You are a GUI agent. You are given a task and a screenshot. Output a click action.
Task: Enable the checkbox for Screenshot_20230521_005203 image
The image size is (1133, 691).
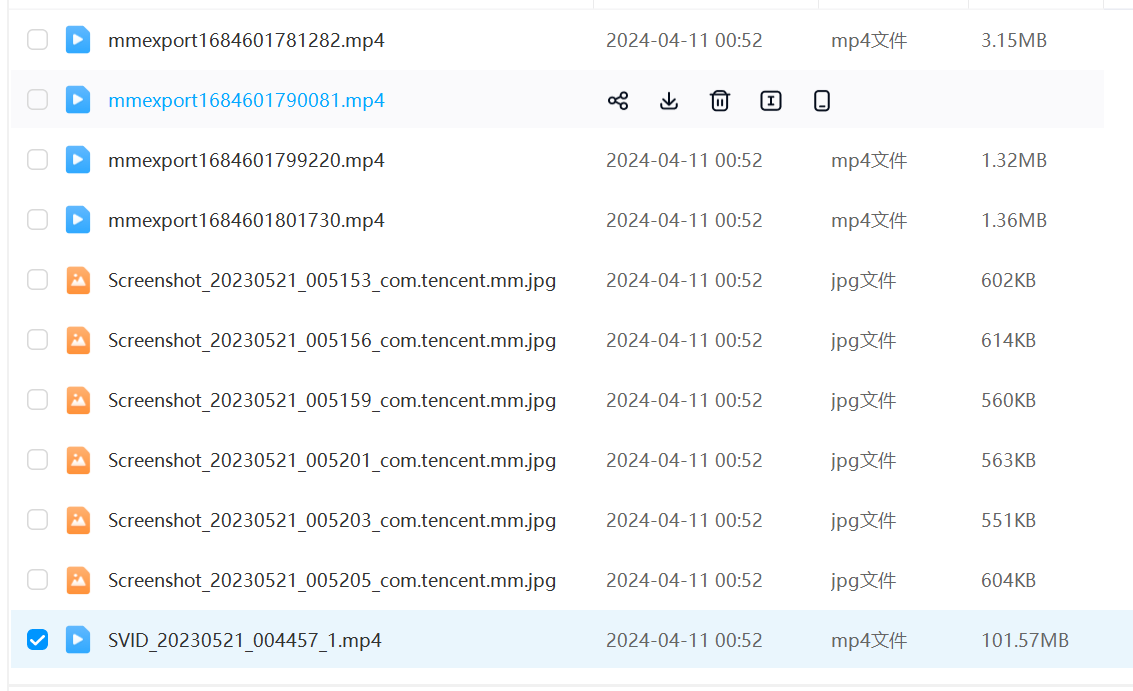37,520
